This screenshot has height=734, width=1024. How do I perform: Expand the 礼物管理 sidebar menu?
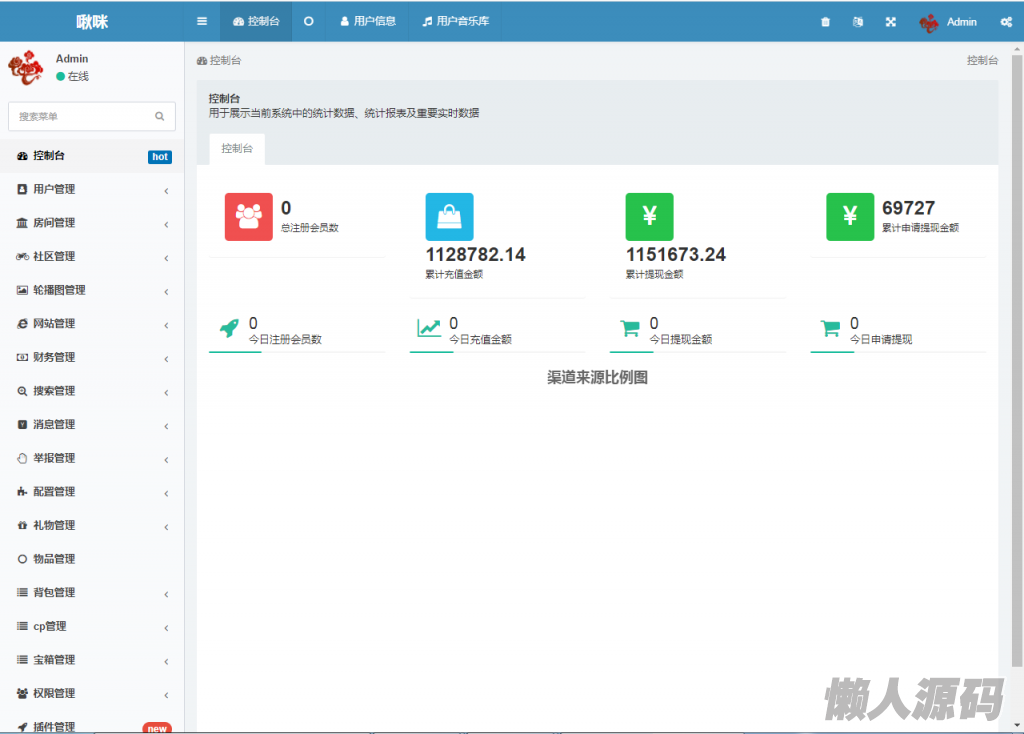point(90,525)
